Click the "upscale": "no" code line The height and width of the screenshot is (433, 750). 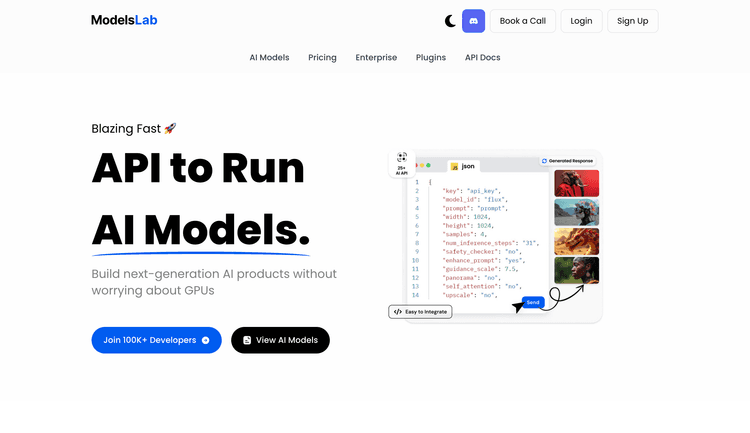click(x=470, y=295)
